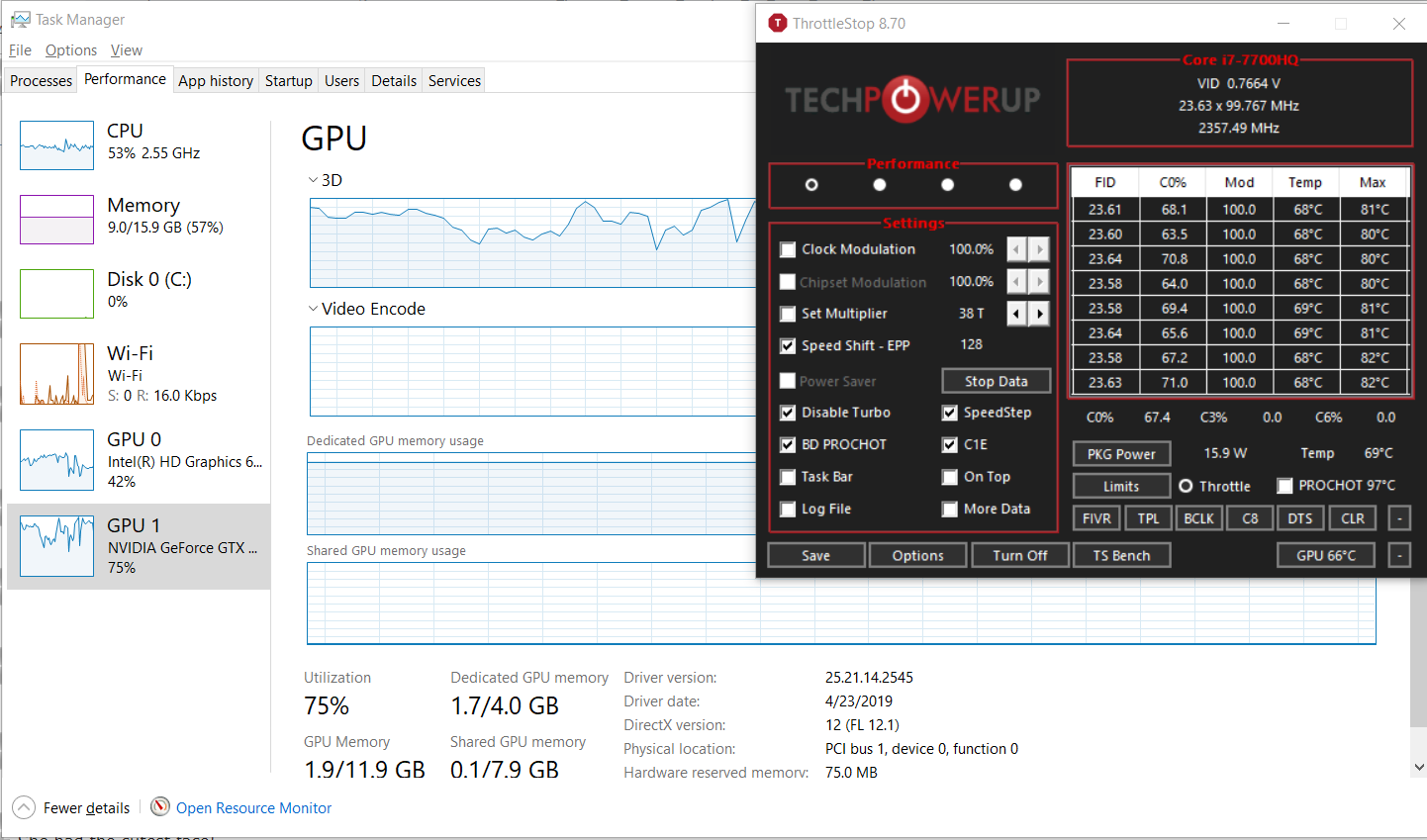Toggle the C1E checkbox
The height and width of the screenshot is (840, 1427).
tap(950, 444)
